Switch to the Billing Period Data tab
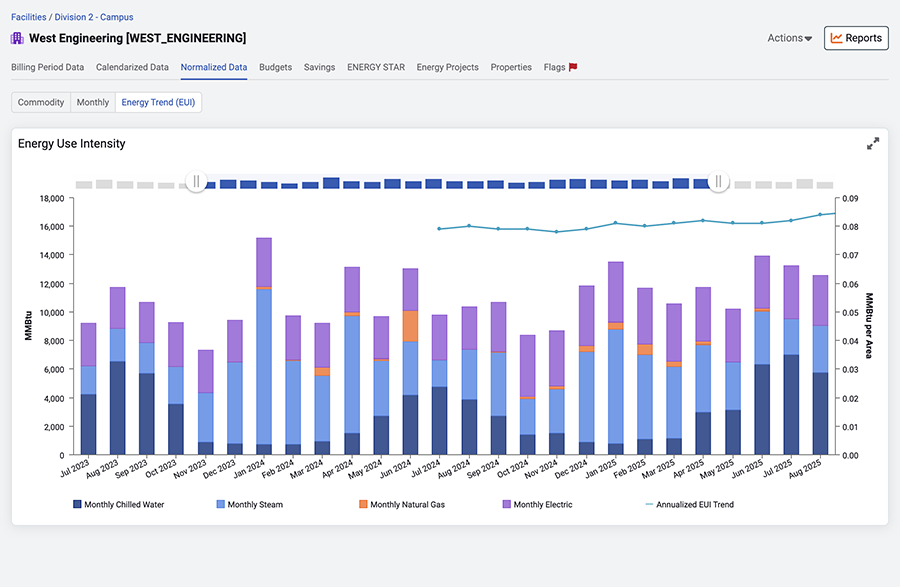Screen dimensions: 900x587 pyautogui.click(x=48, y=67)
